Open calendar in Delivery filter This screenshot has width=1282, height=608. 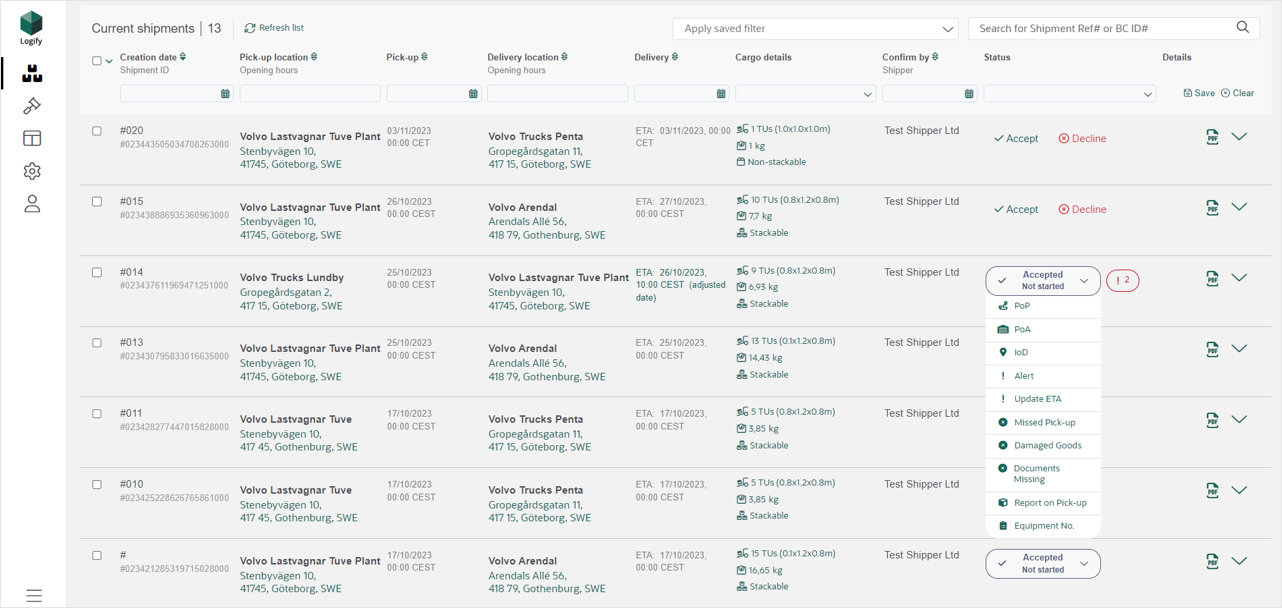[721, 94]
